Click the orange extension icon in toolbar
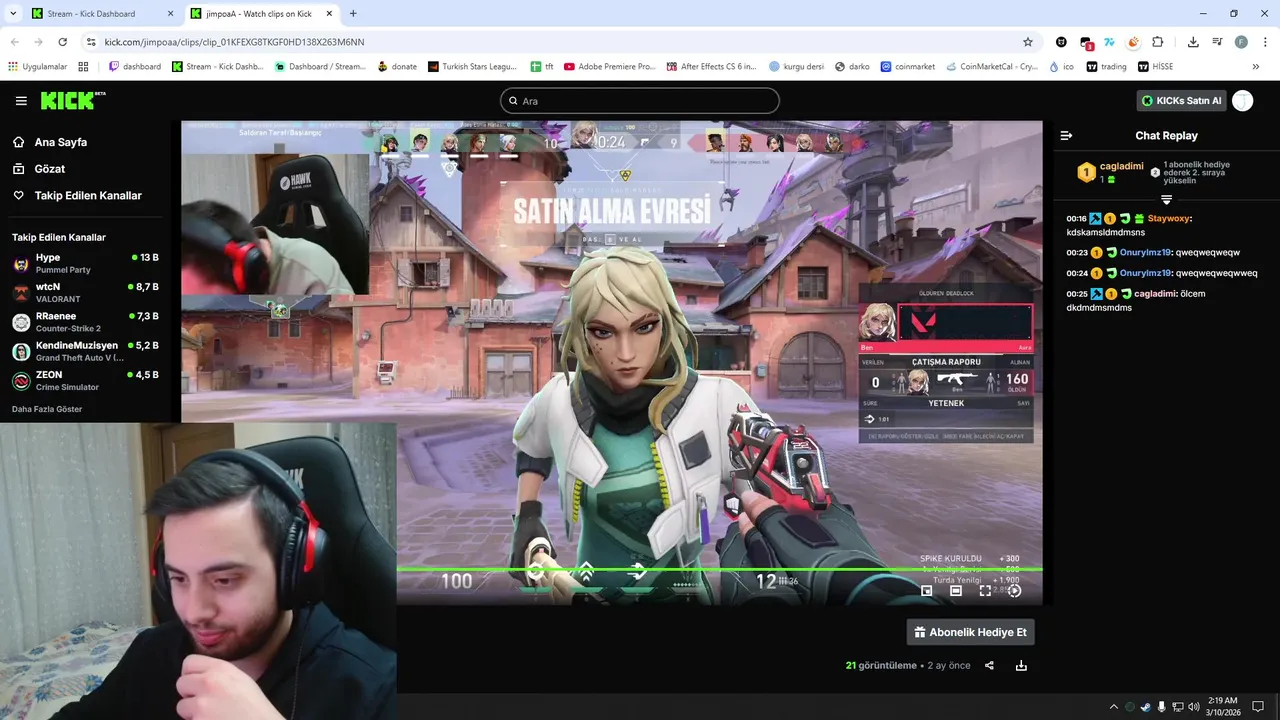This screenshot has height=720, width=1280. (1133, 42)
